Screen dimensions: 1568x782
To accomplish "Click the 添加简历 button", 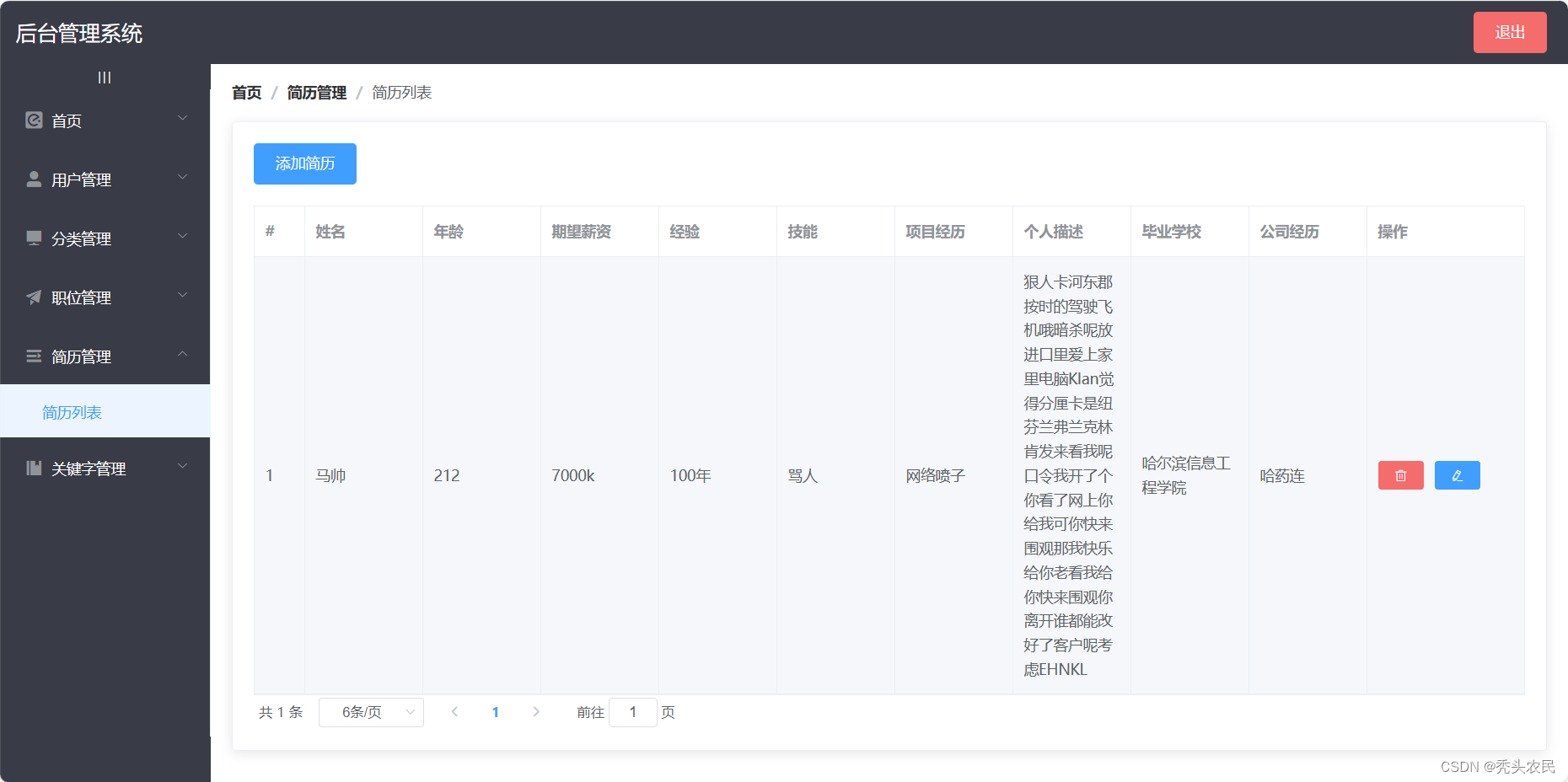I will (305, 163).
